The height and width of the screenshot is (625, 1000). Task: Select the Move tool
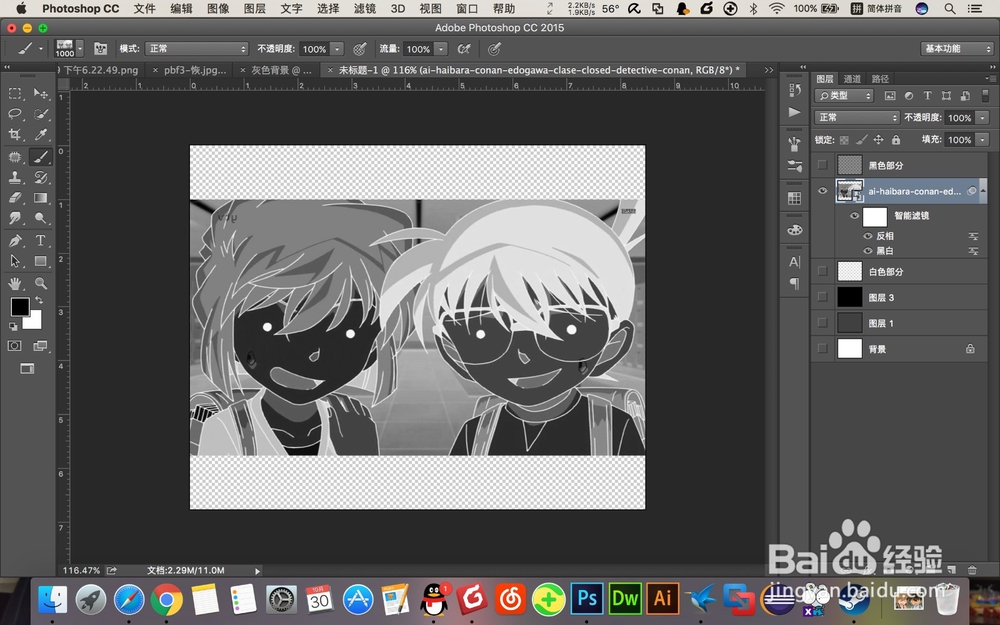coord(40,93)
